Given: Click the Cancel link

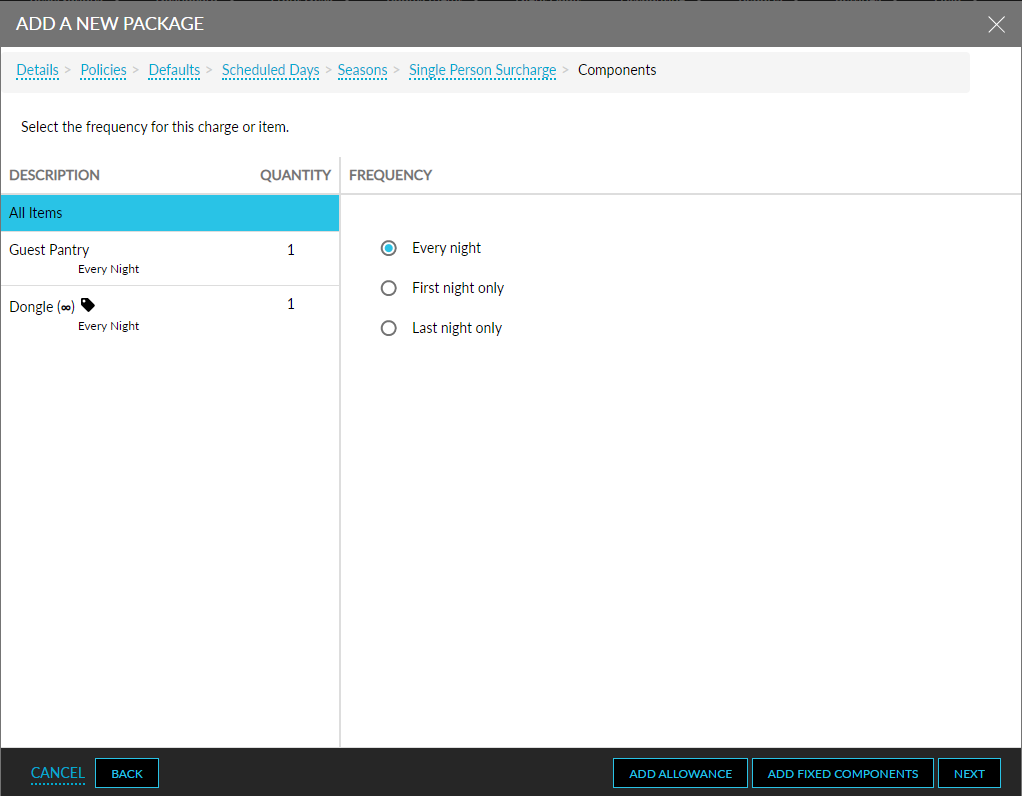Looking at the screenshot, I should 58,773.
